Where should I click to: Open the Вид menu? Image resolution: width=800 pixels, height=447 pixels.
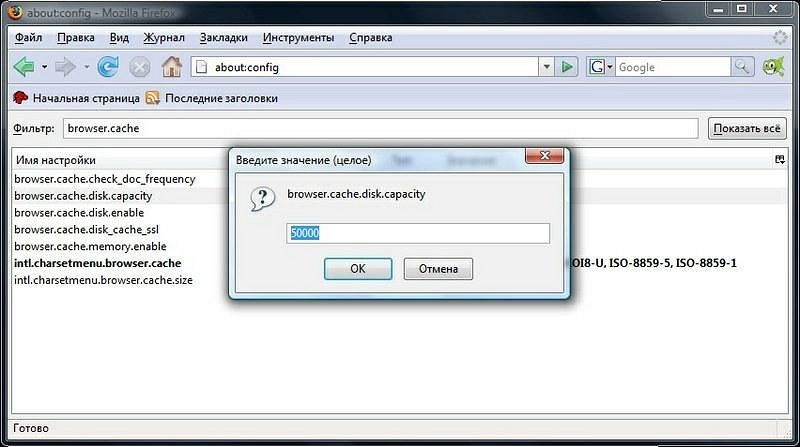[x=119, y=37]
